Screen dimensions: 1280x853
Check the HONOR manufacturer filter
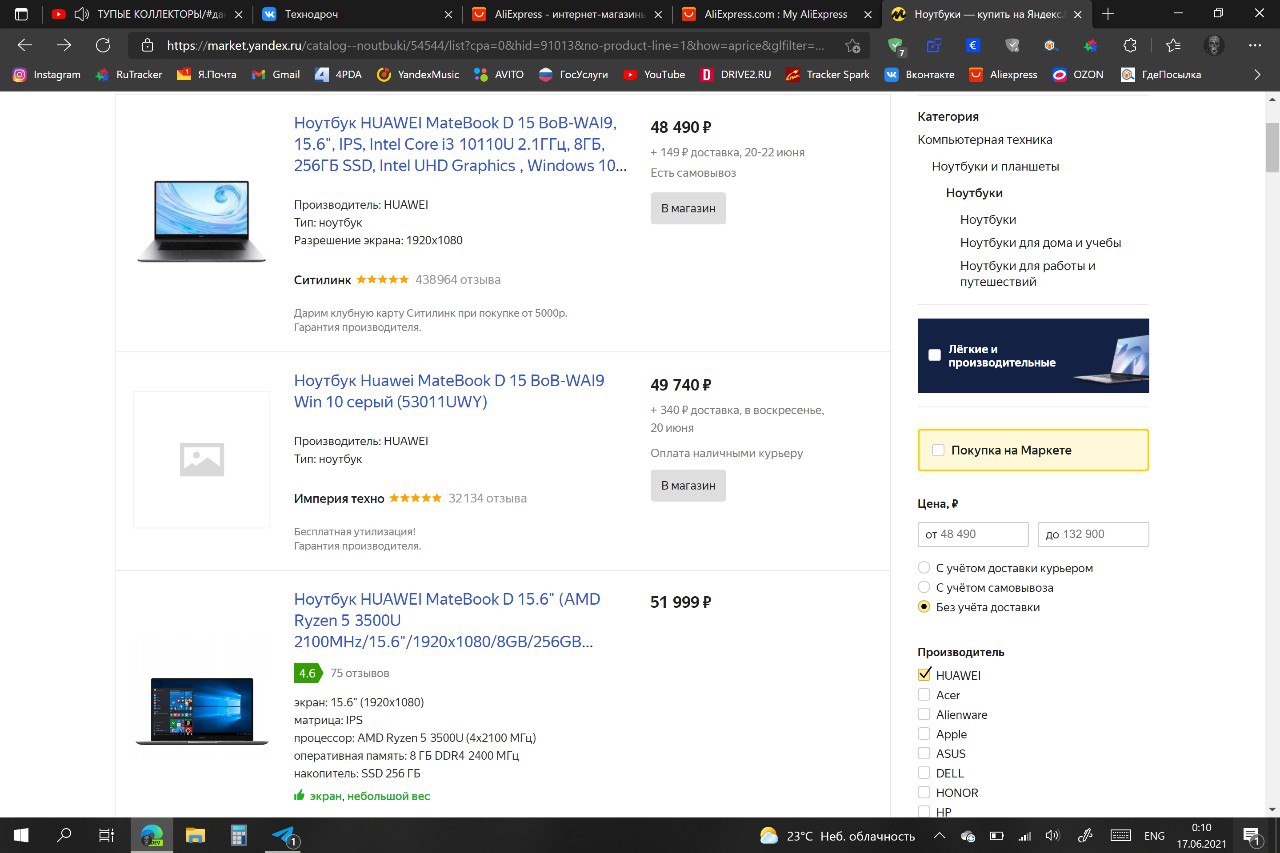[924, 792]
